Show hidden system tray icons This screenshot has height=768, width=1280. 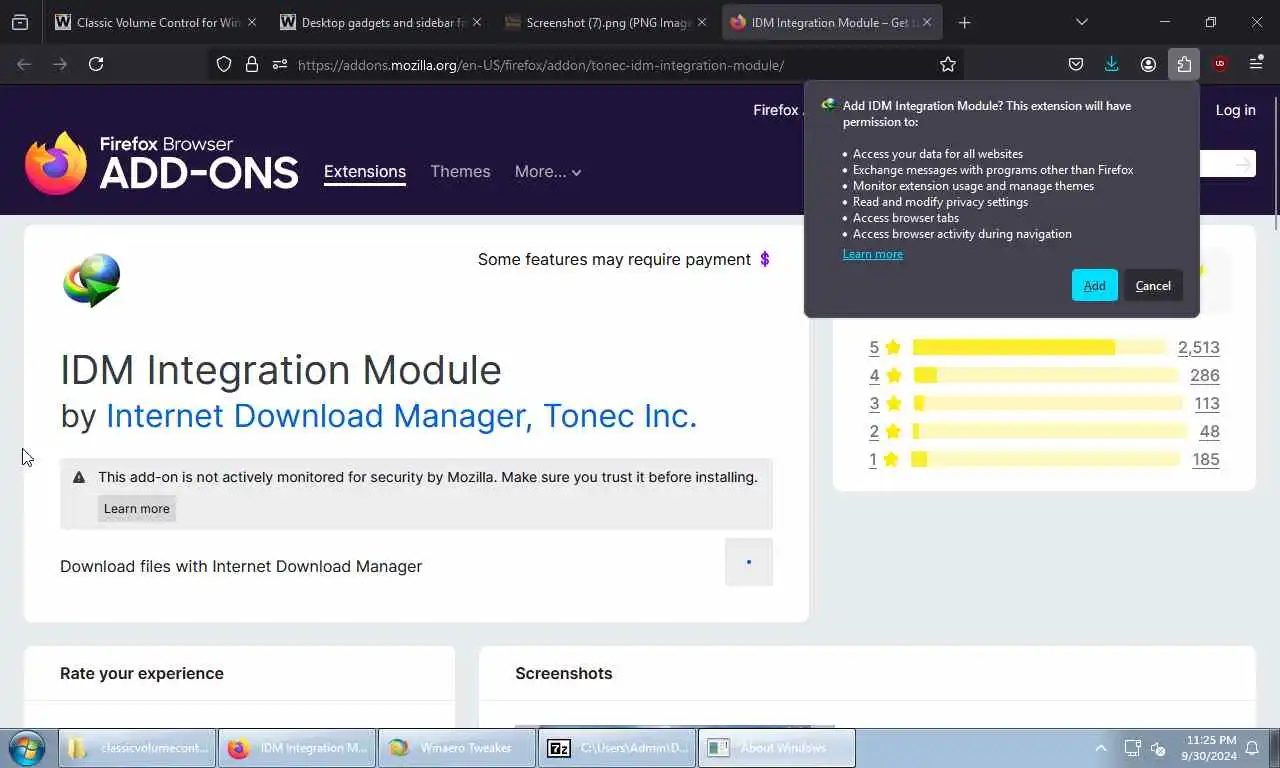(x=1101, y=748)
